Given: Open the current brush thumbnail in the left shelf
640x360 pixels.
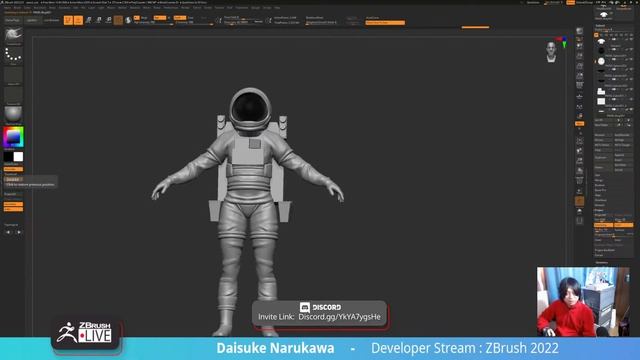Looking at the screenshot, I should (13, 34).
